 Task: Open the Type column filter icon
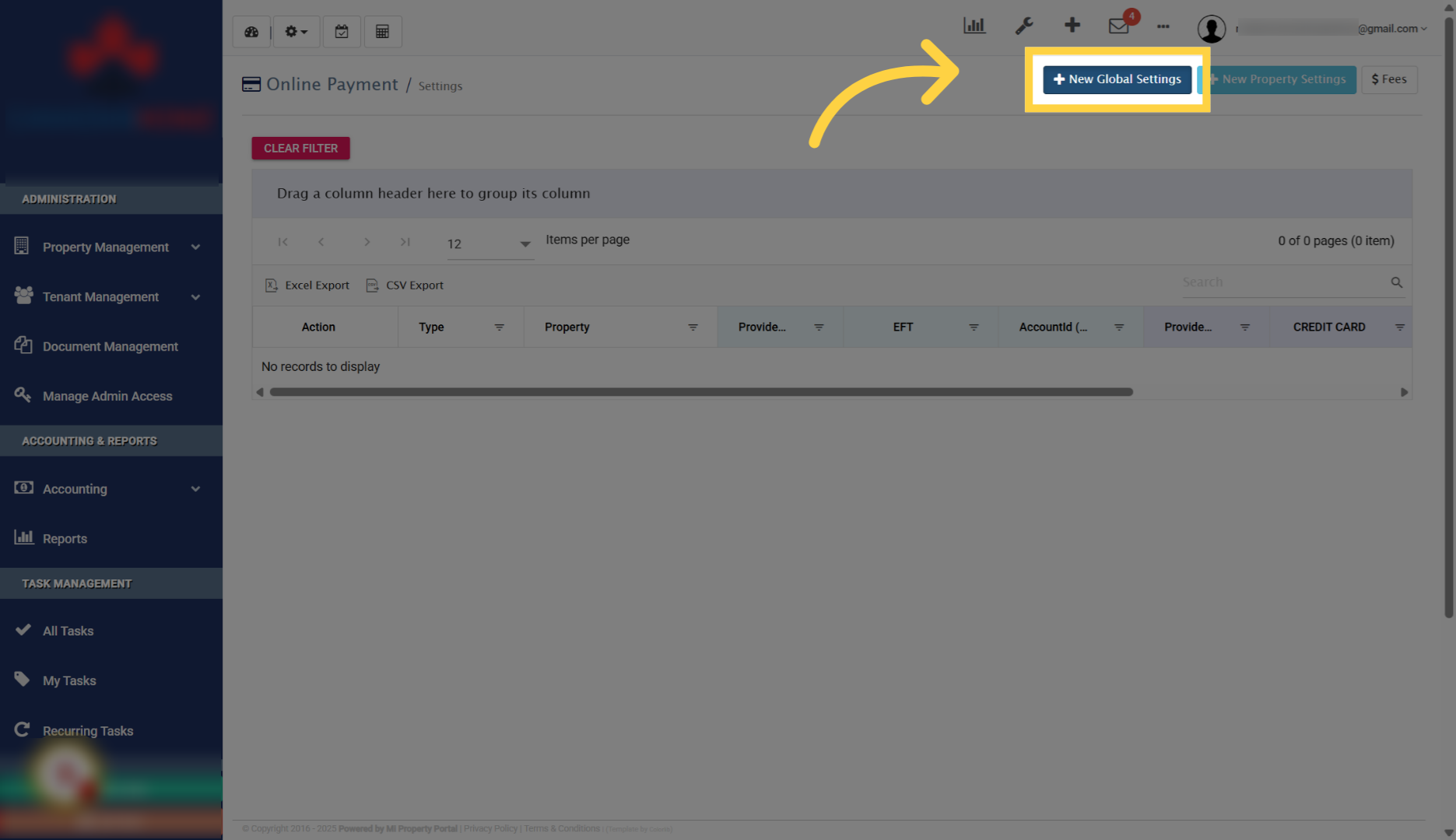pyautogui.click(x=500, y=327)
